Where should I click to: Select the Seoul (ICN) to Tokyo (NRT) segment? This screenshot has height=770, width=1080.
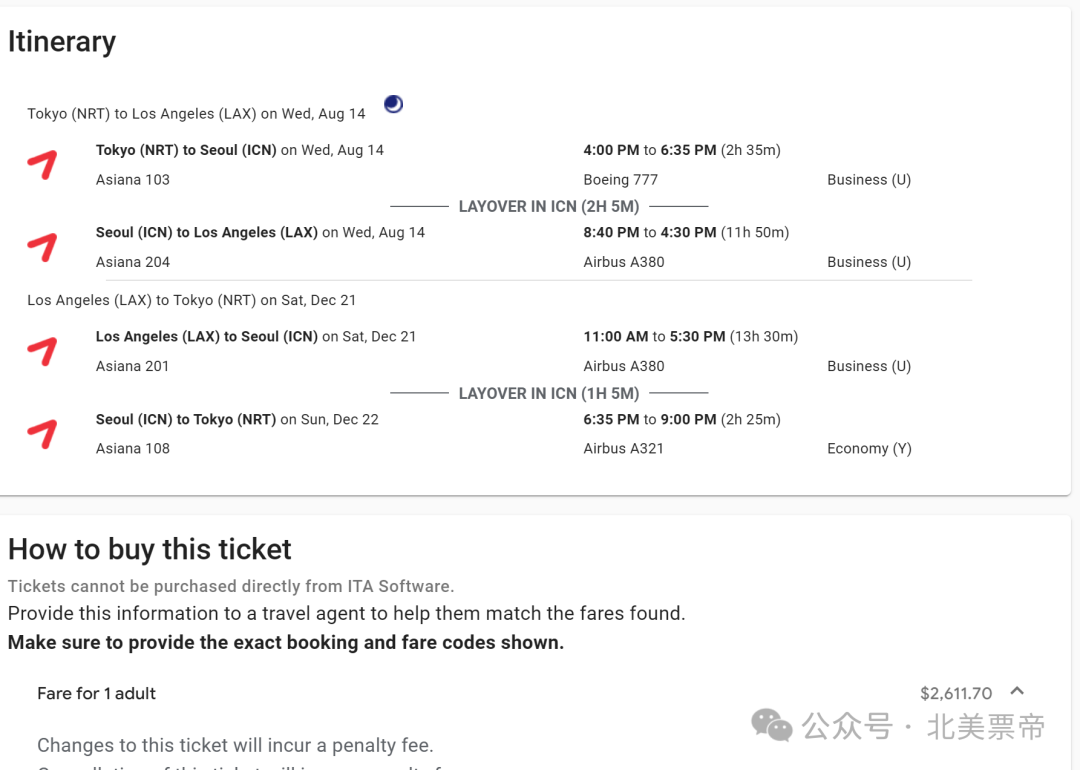[186, 419]
